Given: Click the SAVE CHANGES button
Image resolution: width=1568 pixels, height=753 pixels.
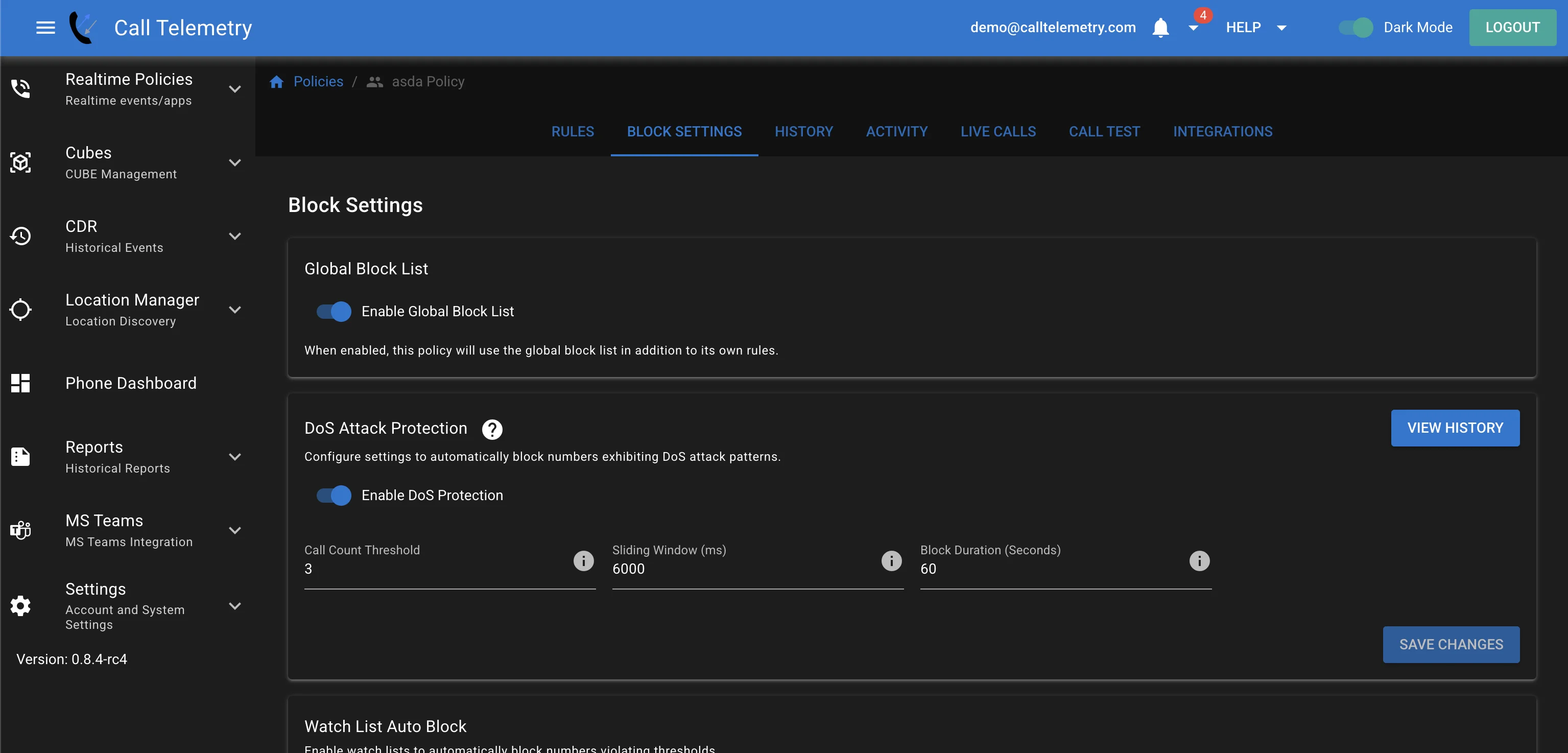Looking at the screenshot, I should (1451, 645).
